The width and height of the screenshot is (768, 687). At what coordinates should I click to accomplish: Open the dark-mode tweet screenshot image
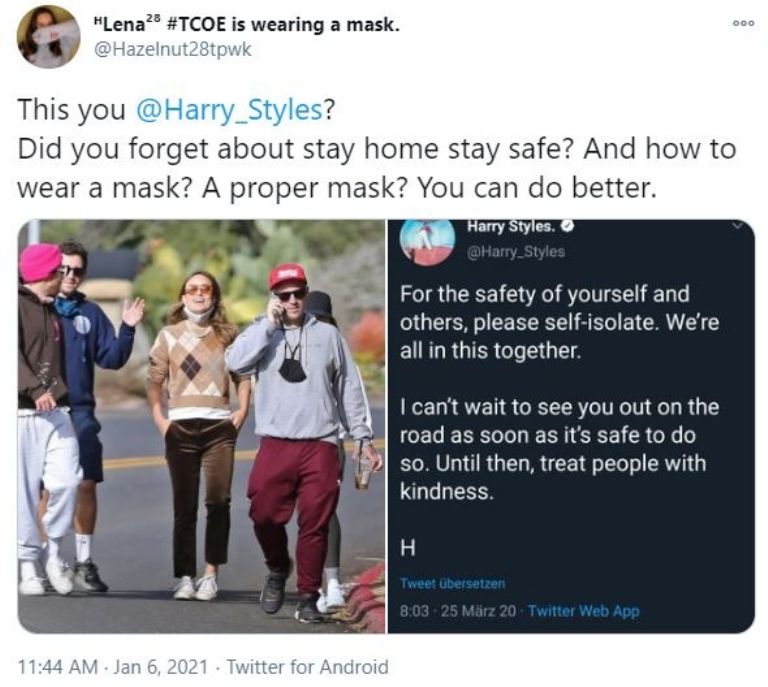571,426
